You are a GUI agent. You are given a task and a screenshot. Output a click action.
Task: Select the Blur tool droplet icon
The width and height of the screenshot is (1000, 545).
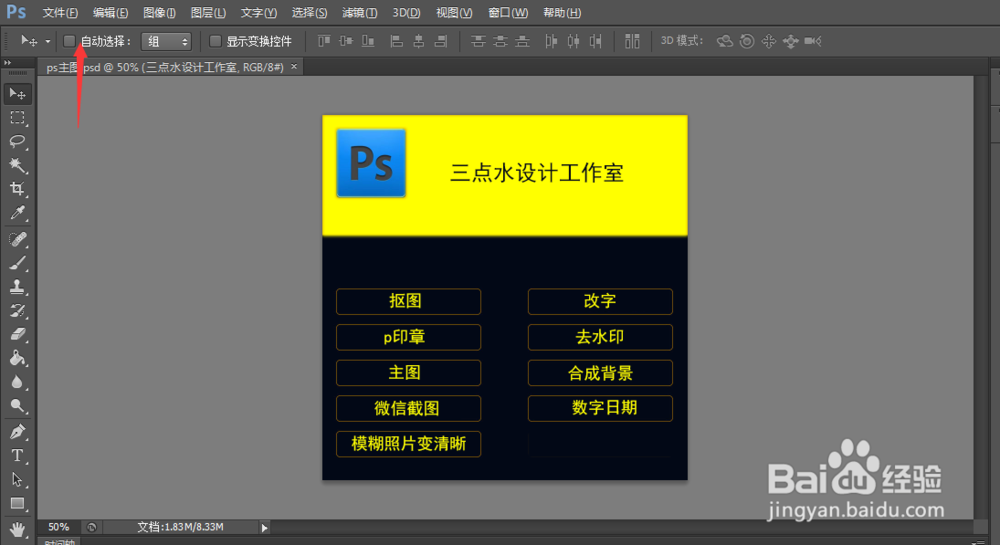(x=17, y=382)
